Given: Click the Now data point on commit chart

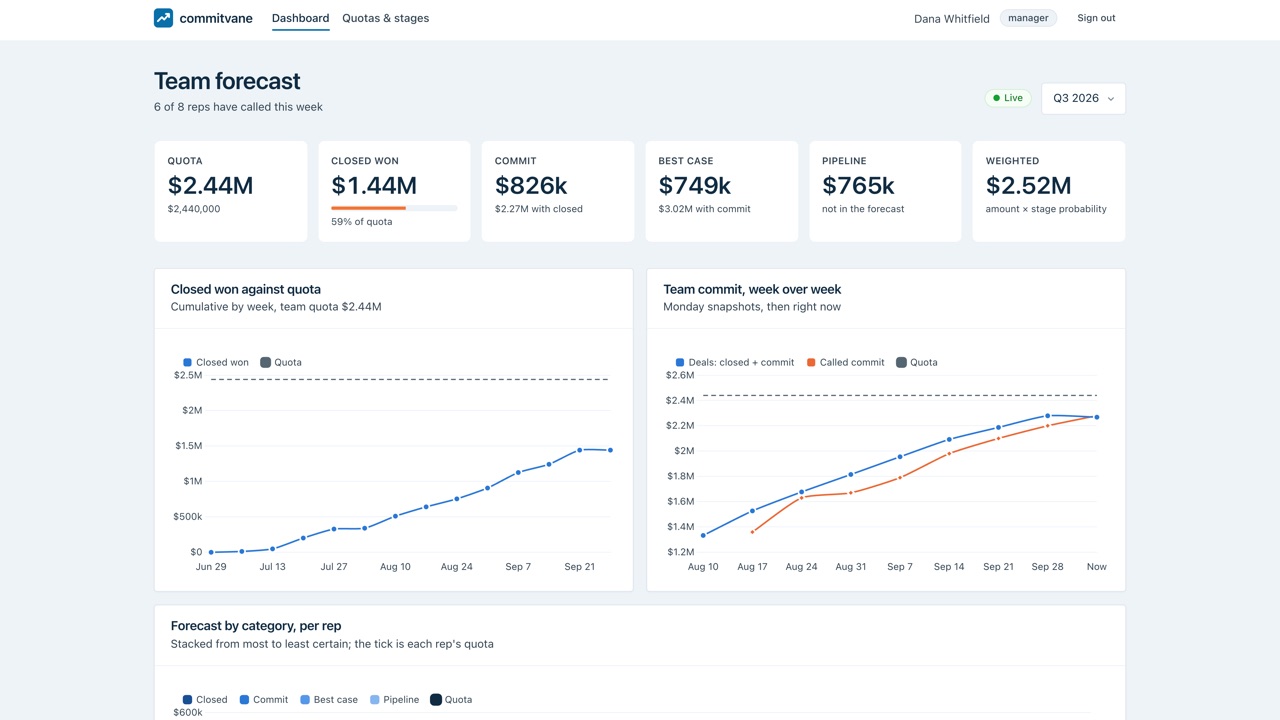Looking at the screenshot, I should [x=1097, y=417].
